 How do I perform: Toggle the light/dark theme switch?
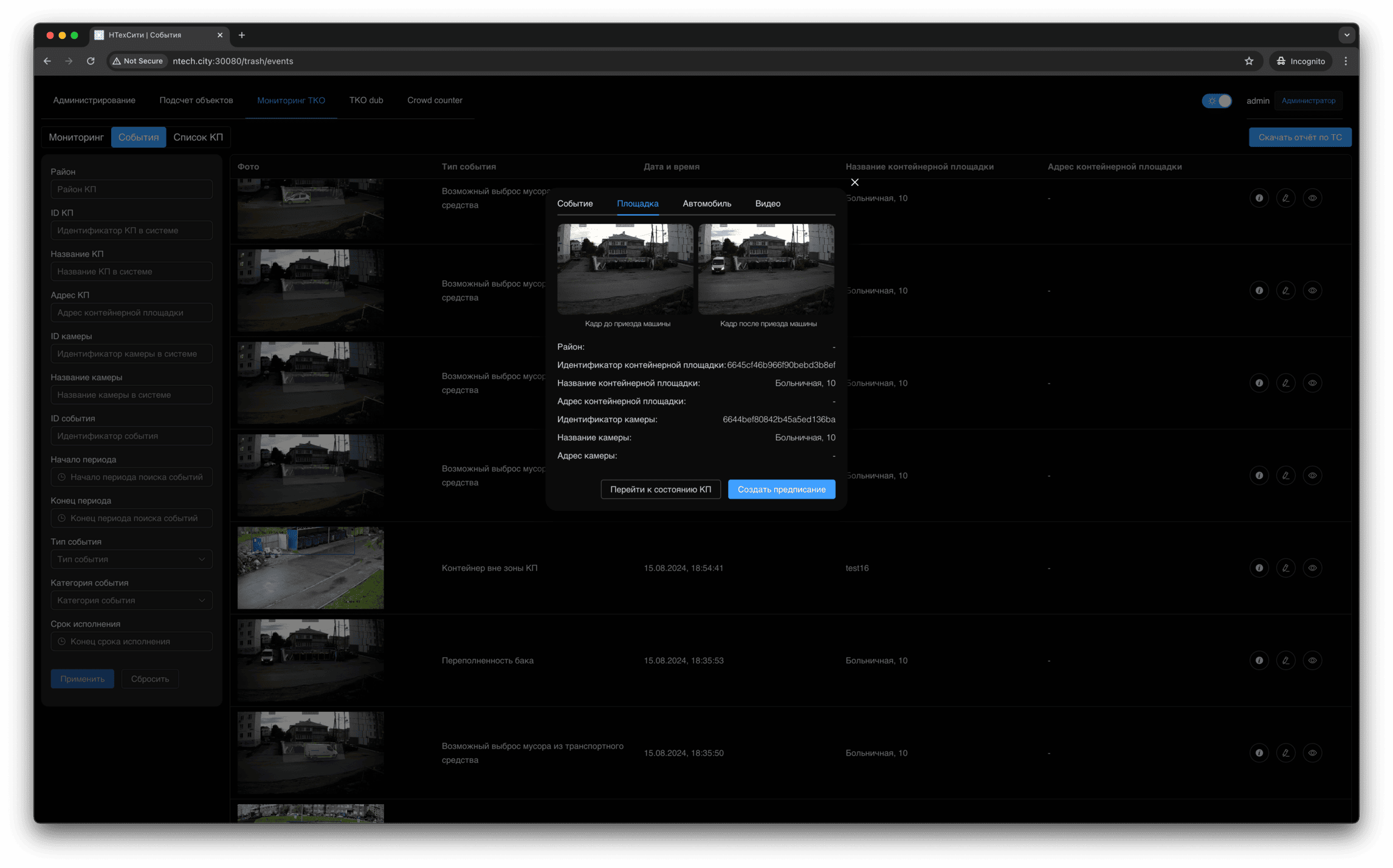click(1217, 101)
